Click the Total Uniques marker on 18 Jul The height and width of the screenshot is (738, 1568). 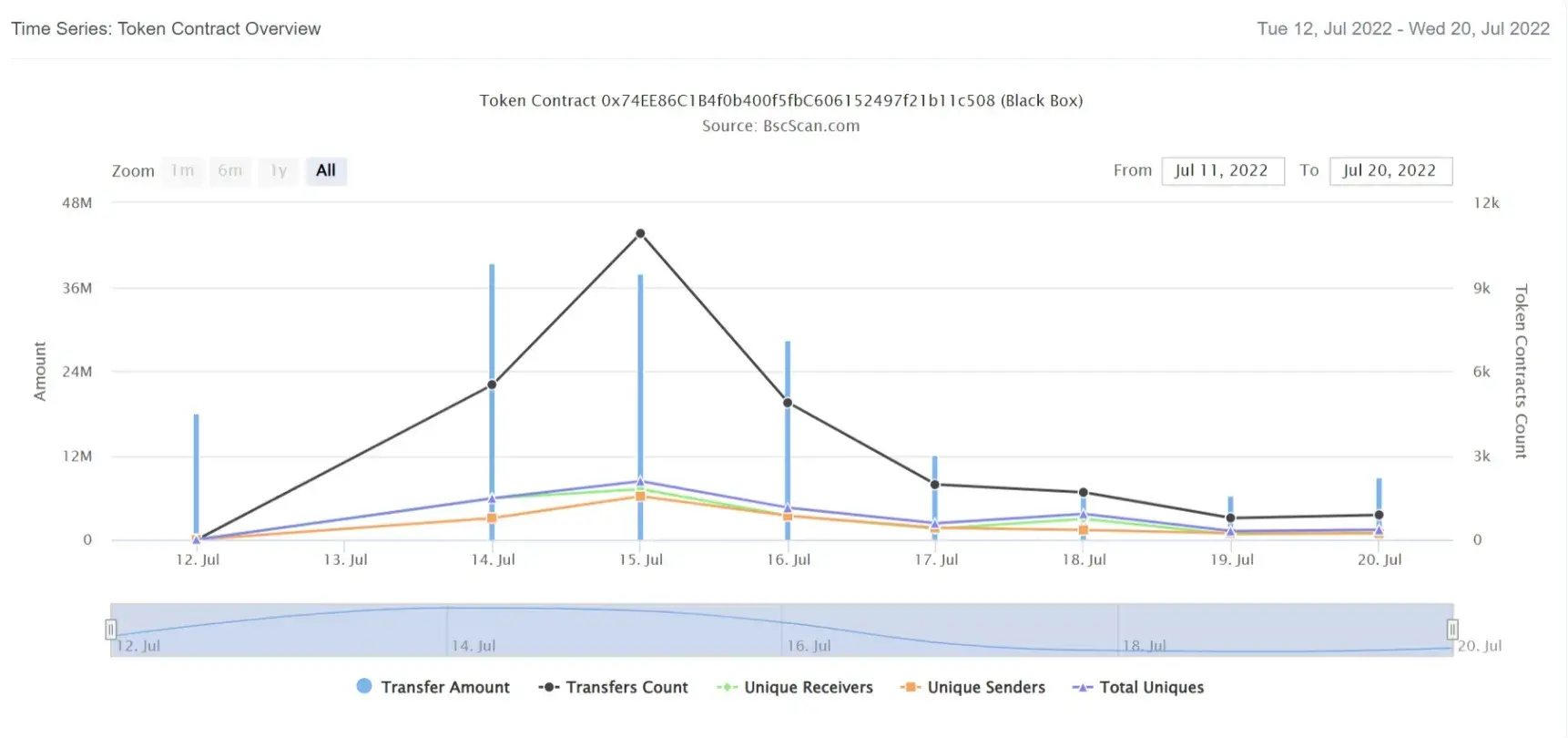click(1084, 515)
